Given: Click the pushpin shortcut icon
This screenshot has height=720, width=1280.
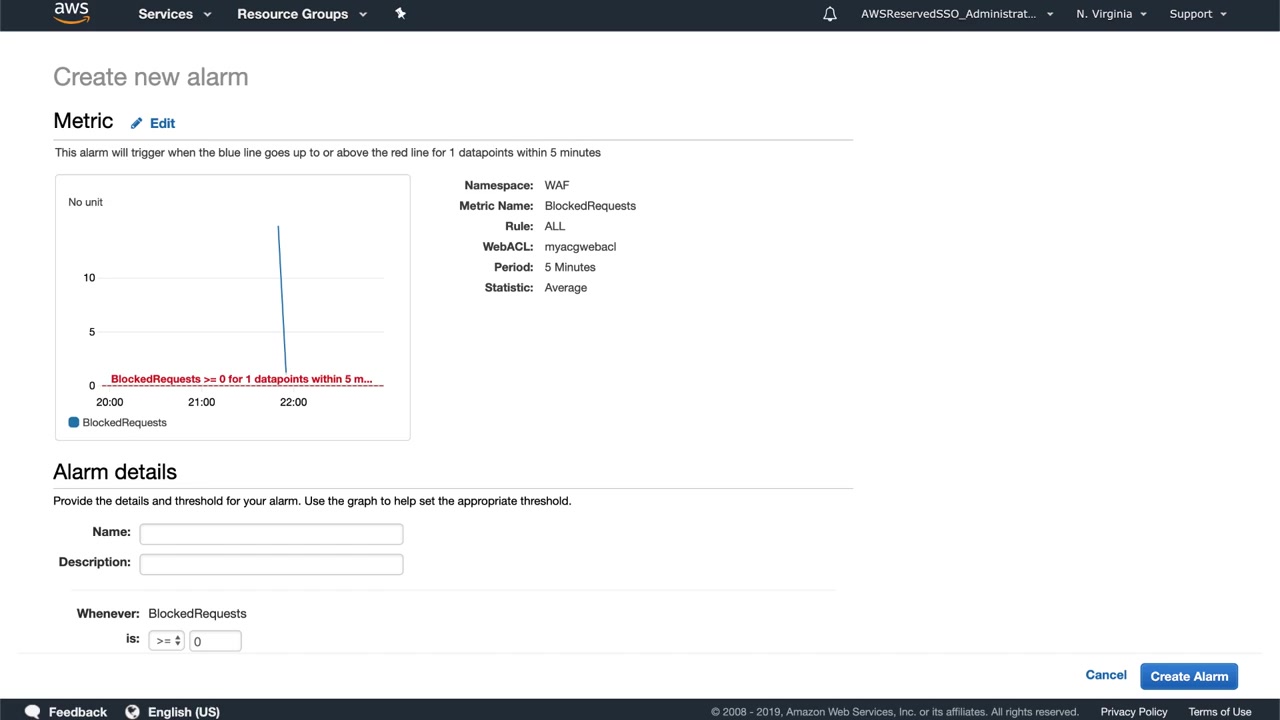Looking at the screenshot, I should [400, 13].
